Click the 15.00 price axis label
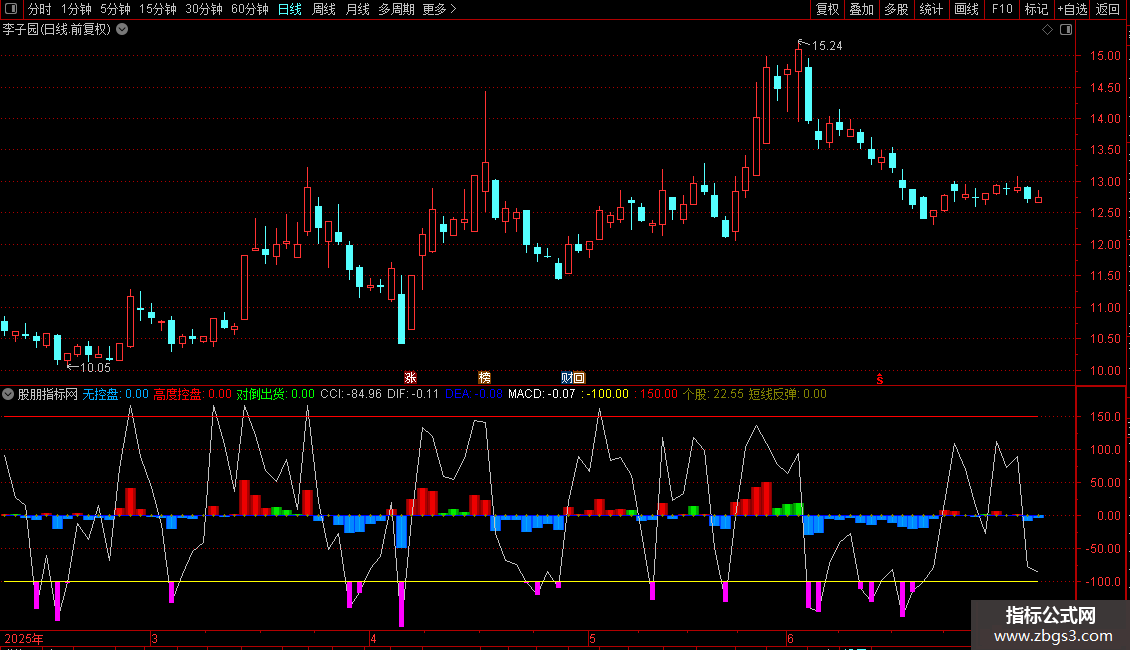The width and height of the screenshot is (1130, 650). coord(1105,55)
